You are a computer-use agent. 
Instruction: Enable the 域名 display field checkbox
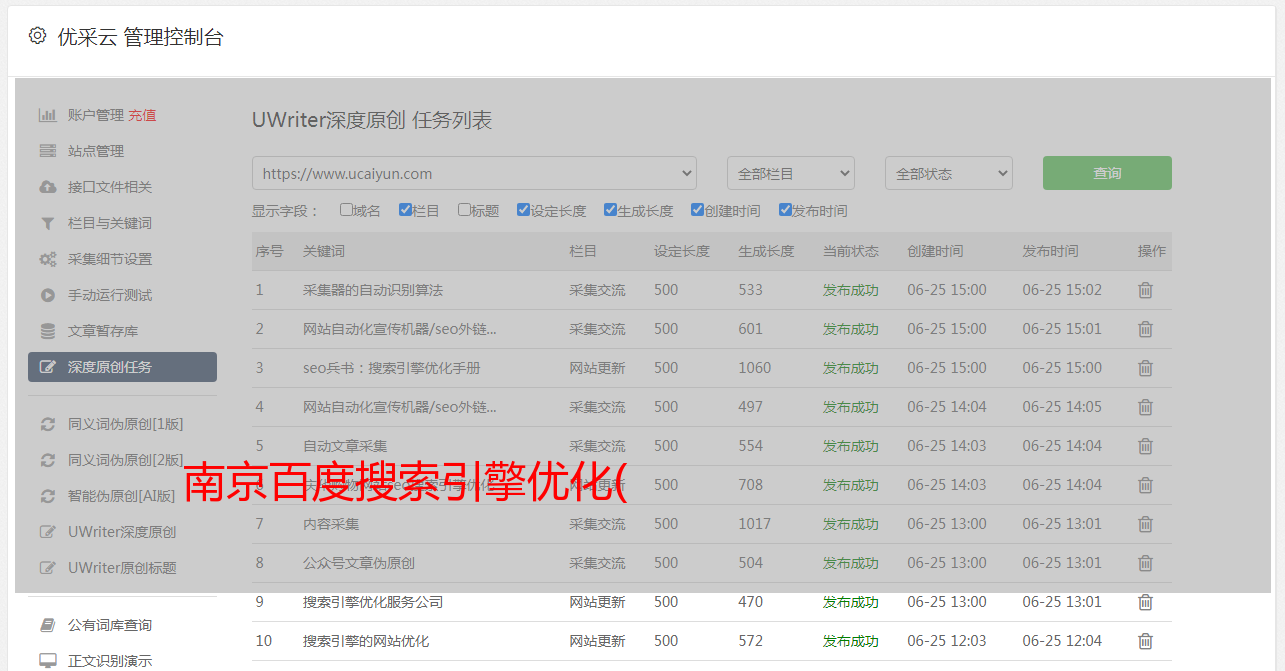(346, 210)
